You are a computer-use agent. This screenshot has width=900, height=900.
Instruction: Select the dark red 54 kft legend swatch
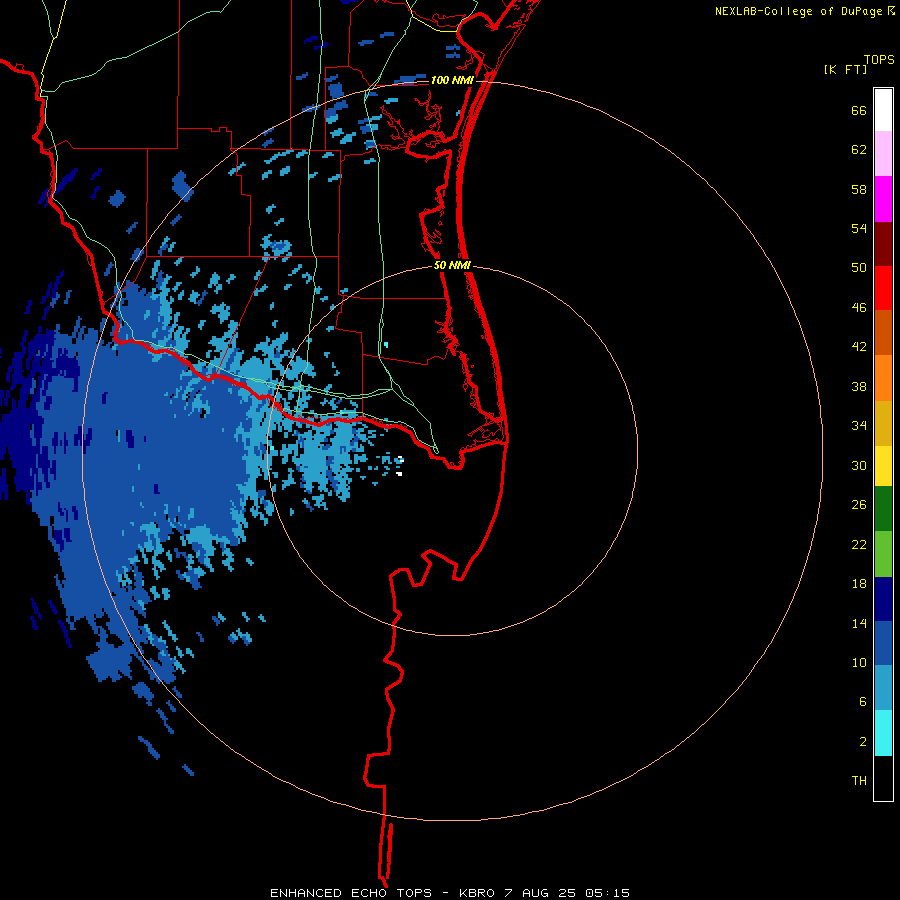click(883, 244)
